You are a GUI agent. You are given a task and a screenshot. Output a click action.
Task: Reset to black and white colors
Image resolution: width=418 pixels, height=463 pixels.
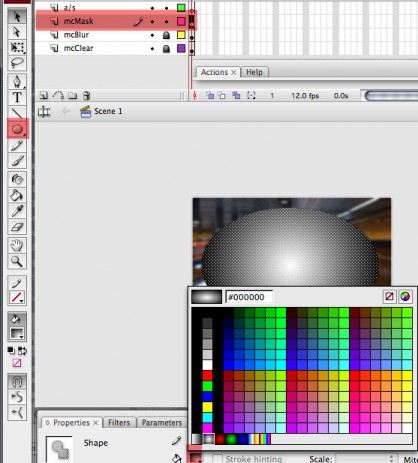tap(11, 351)
